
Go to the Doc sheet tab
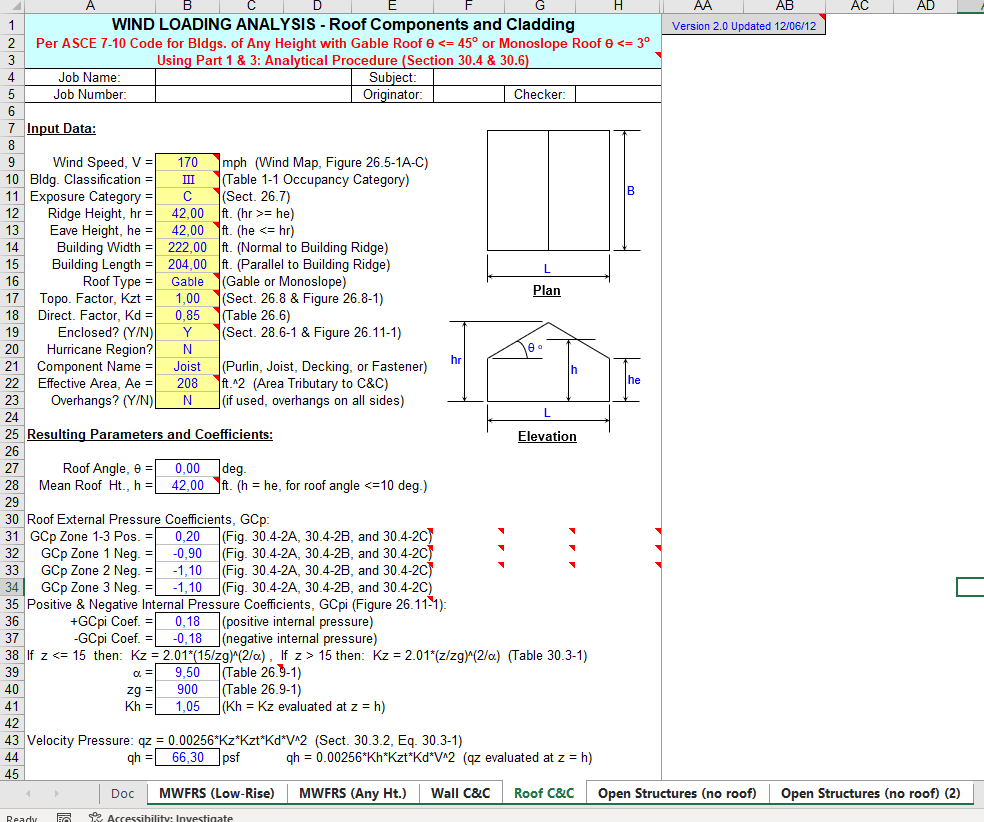point(122,793)
